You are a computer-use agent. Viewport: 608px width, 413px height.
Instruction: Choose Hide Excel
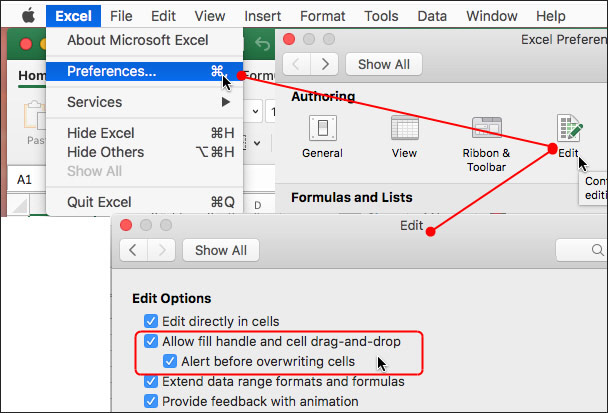[x=144, y=133]
